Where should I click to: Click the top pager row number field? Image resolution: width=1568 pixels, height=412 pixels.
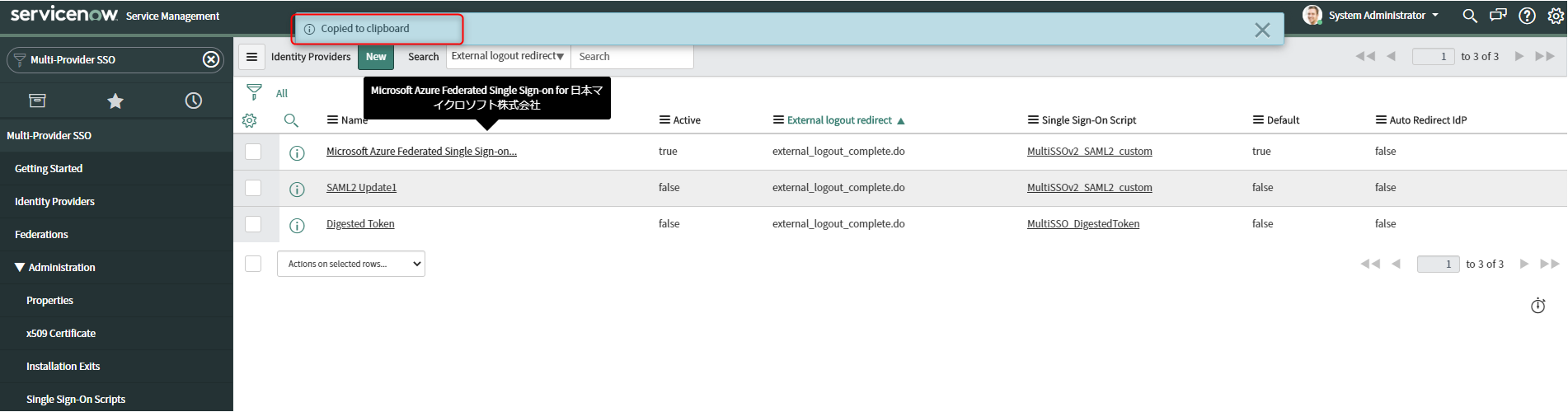(1433, 56)
